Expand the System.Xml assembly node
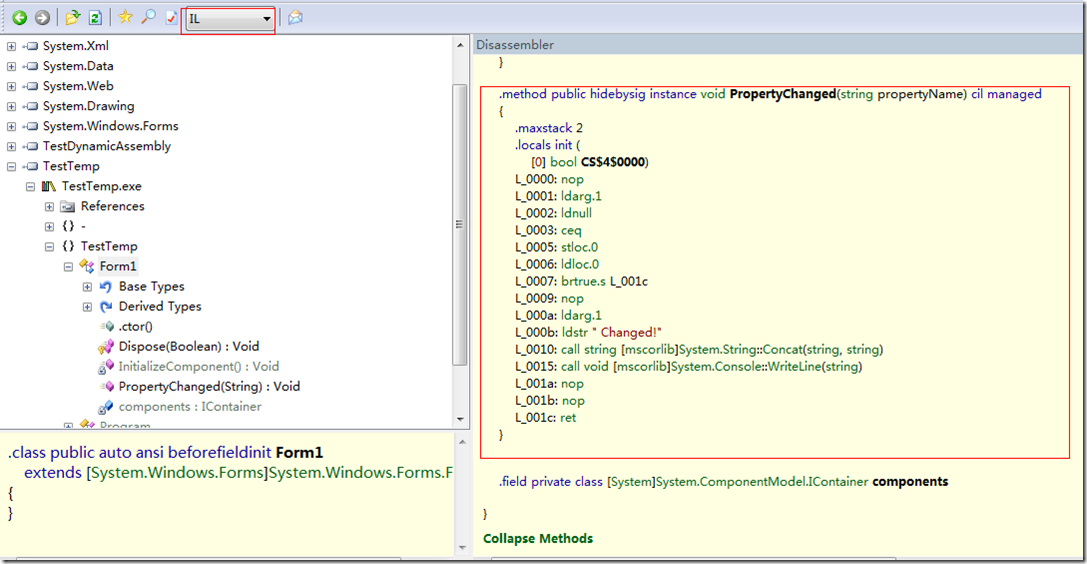The width and height of the screenshot is (1087, 564). click(11, 46)
